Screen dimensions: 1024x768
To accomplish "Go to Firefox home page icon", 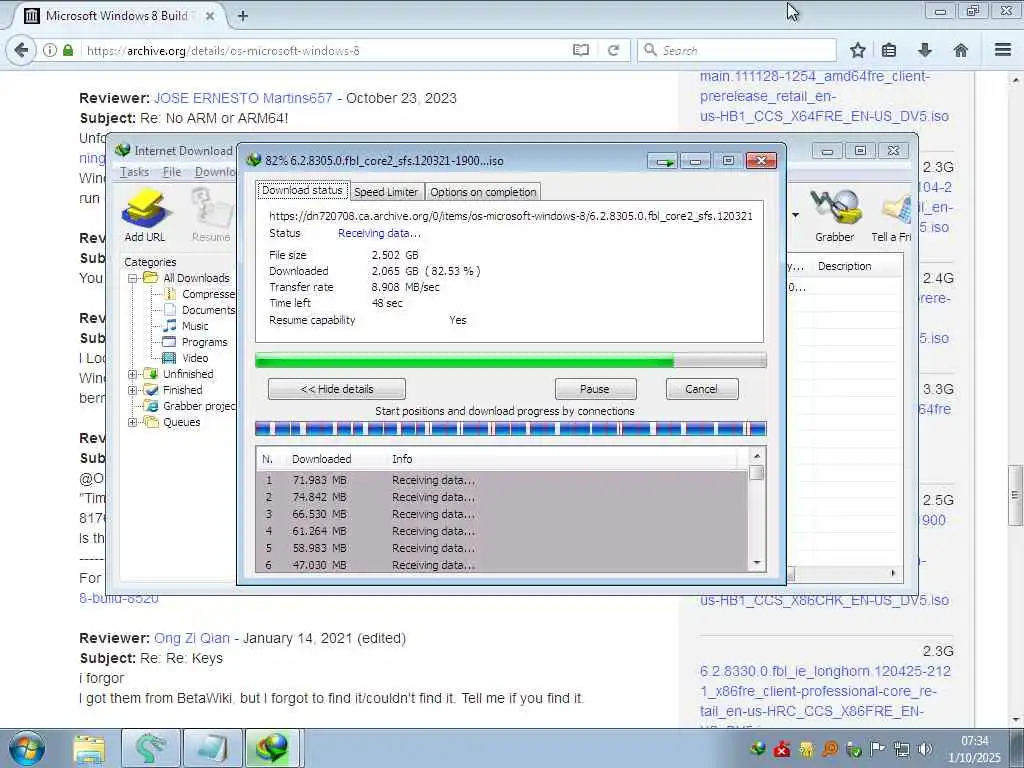I will (961, 50).
